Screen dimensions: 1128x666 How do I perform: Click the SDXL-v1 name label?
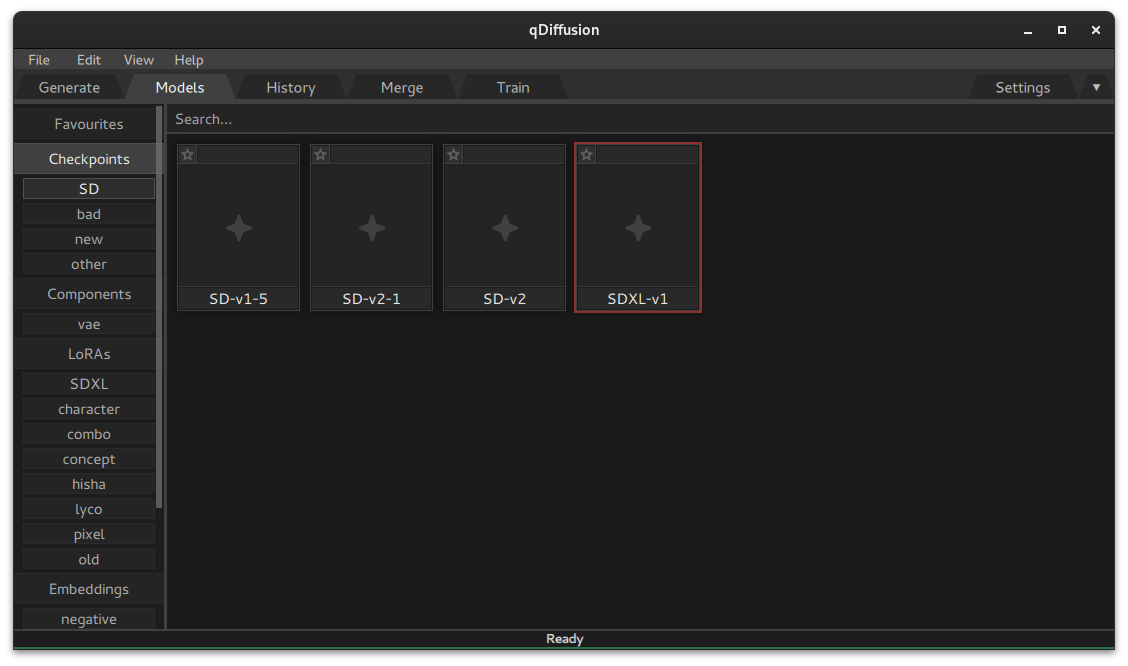pyautogui.click(x=638, y=298)
